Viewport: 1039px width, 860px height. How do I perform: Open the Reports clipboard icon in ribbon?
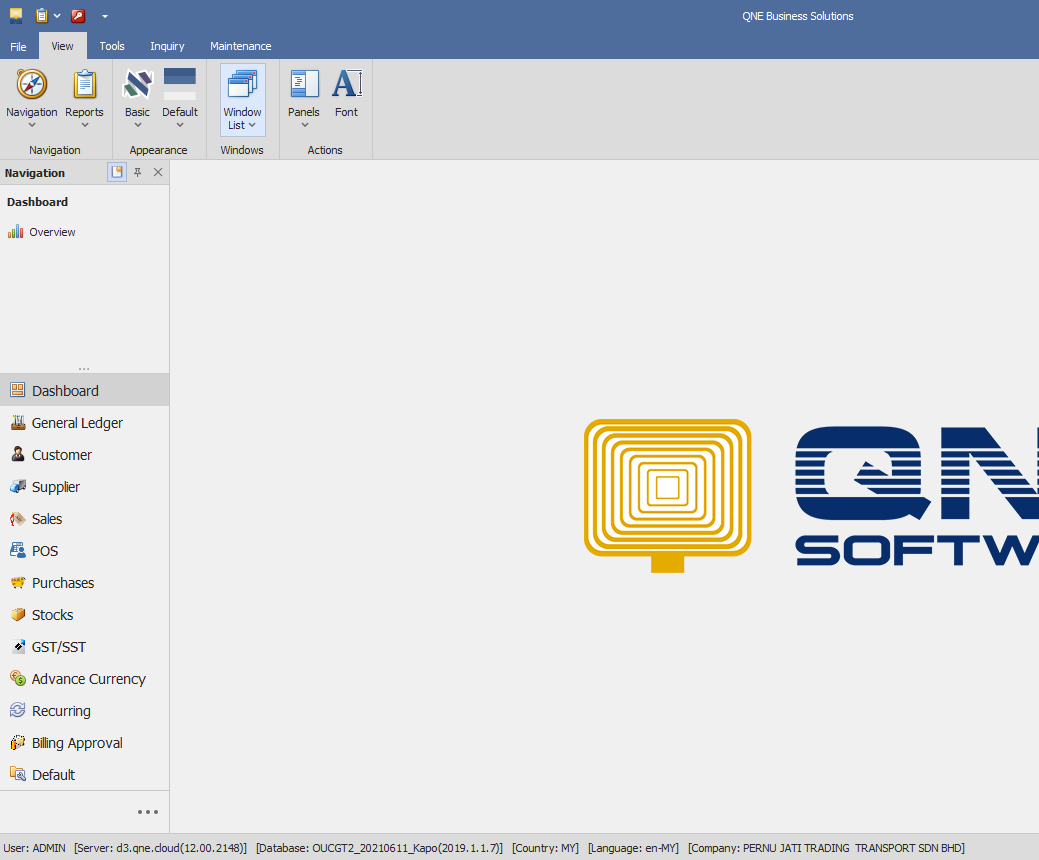(84, 84)
